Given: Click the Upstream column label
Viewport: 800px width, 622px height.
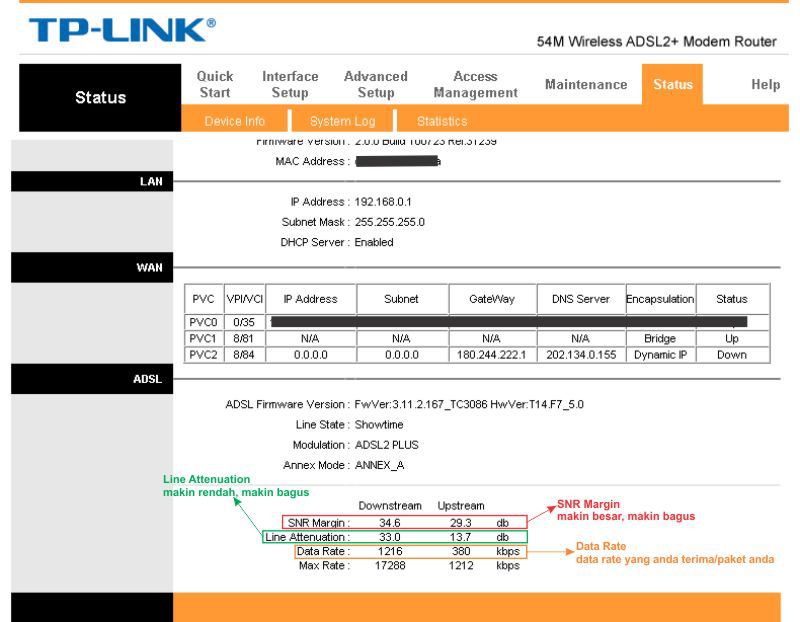Looking at the screenshot, I should coord(461,506).
